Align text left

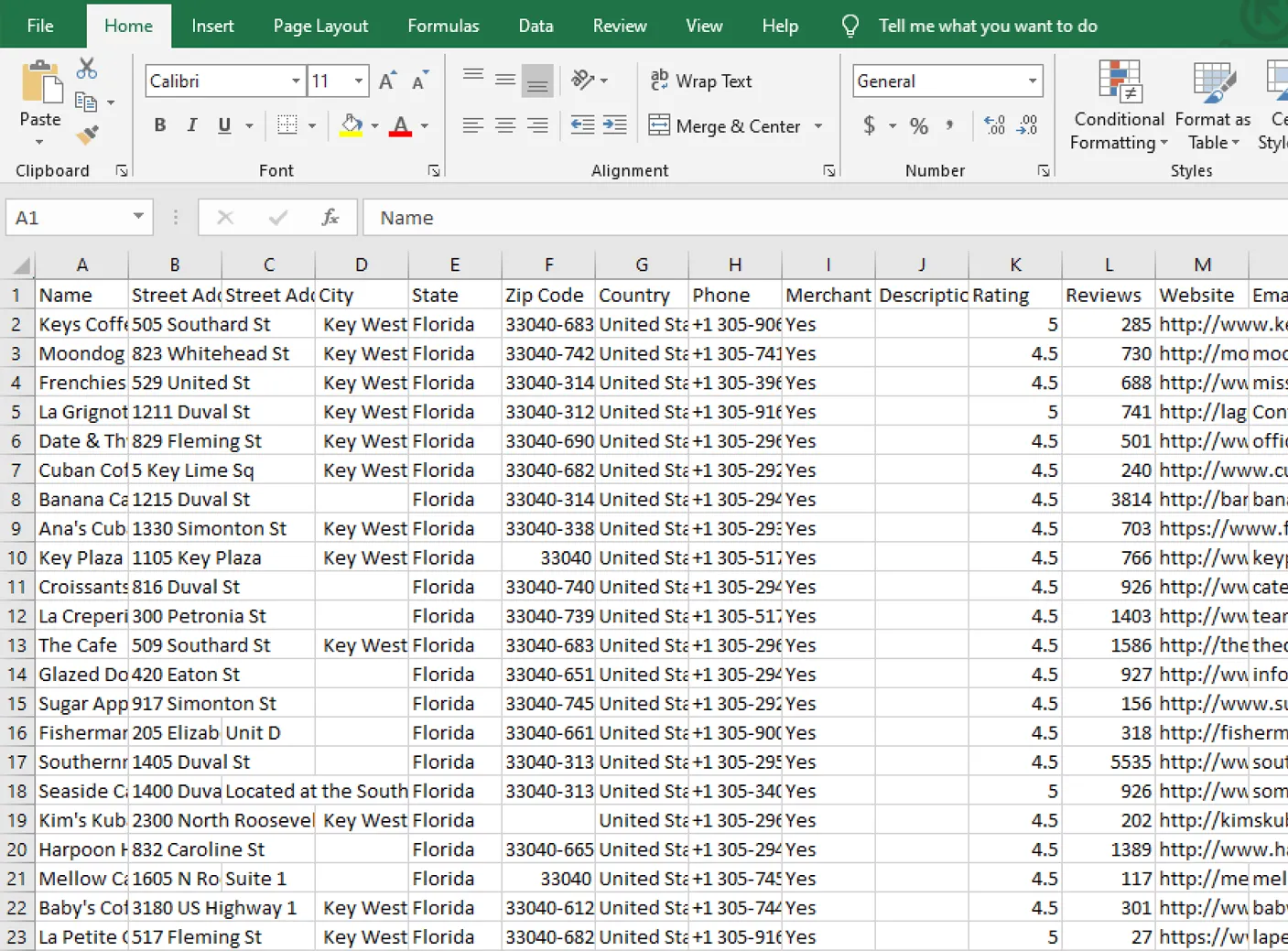[x=473, y=125]
